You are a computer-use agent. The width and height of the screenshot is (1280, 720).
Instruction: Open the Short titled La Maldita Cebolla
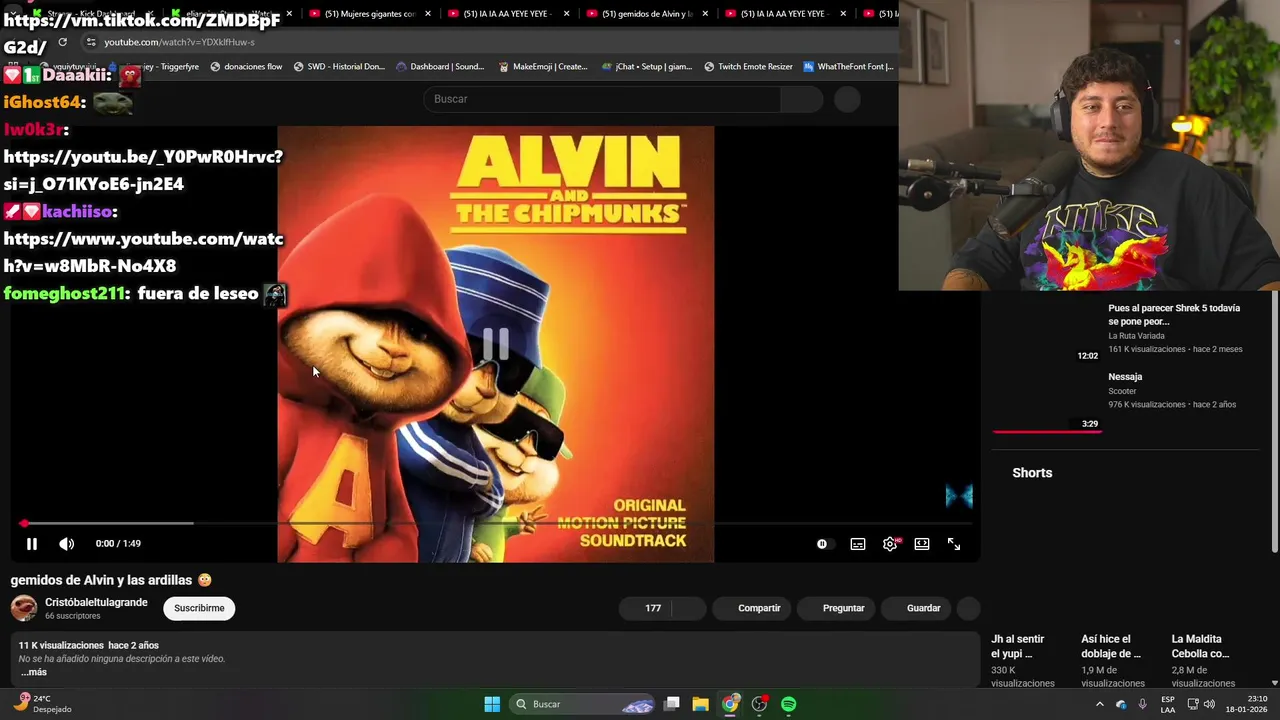(1201, 646)
